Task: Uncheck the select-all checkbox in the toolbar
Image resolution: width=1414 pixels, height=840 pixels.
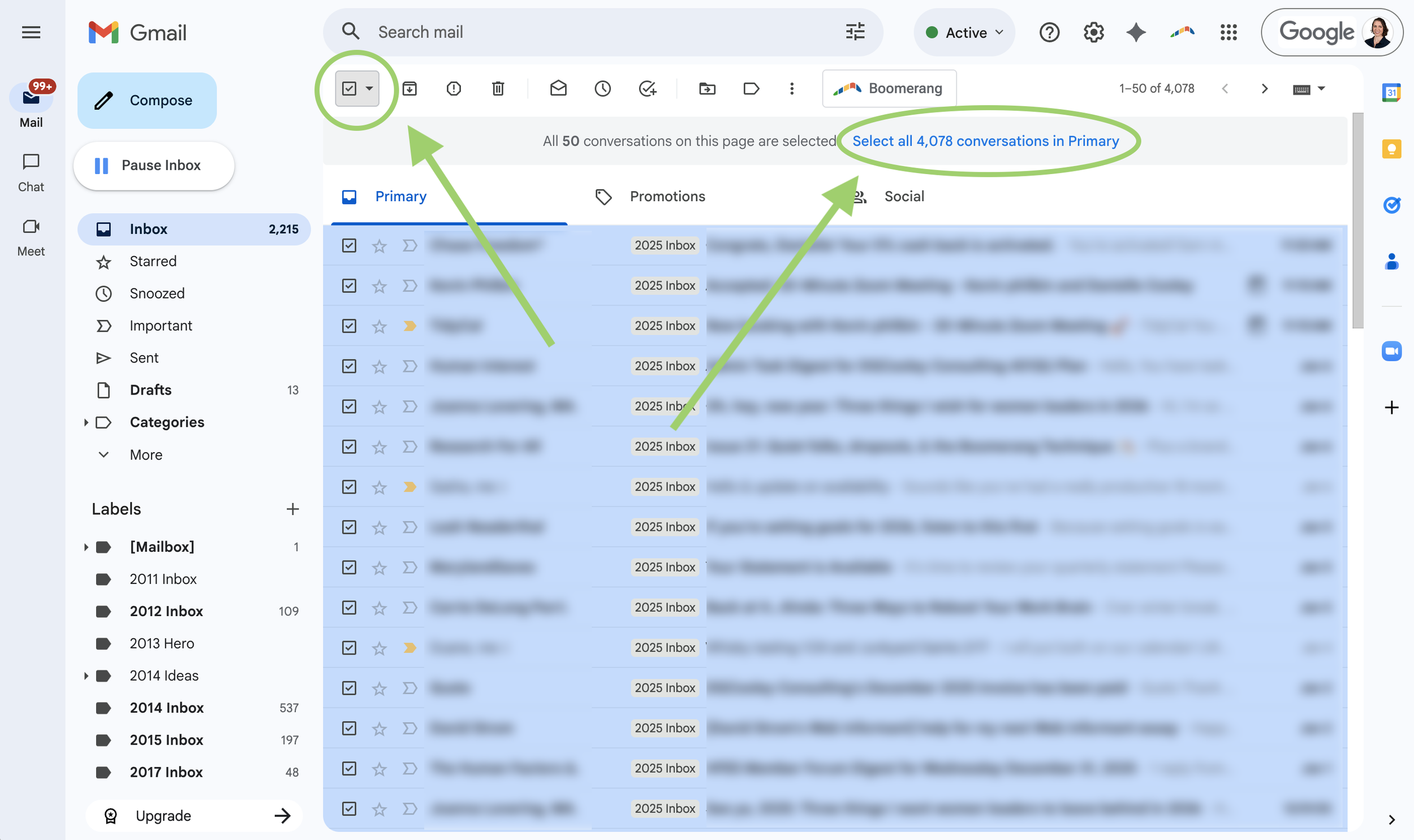Action: tap(348, 88)
